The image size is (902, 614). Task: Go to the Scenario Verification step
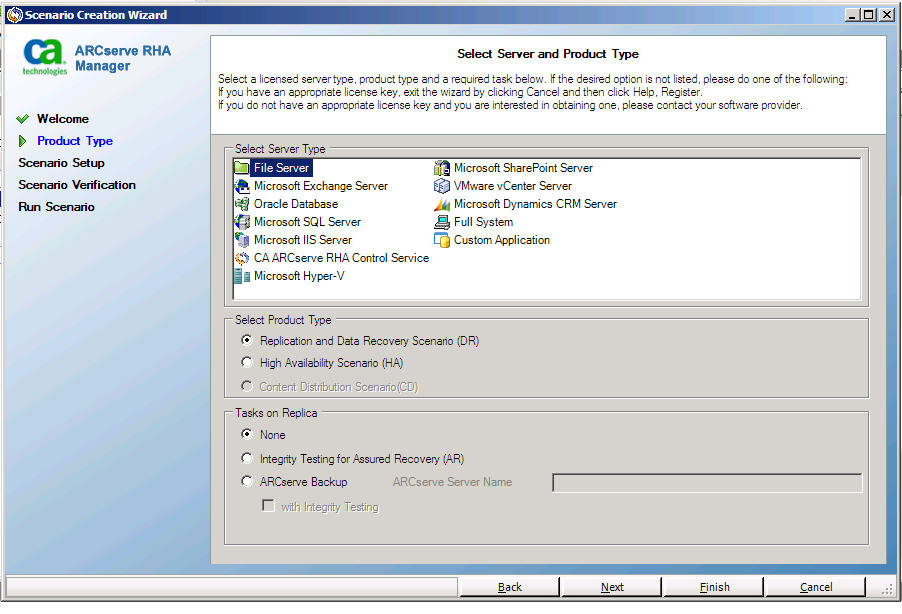point(77,184)
